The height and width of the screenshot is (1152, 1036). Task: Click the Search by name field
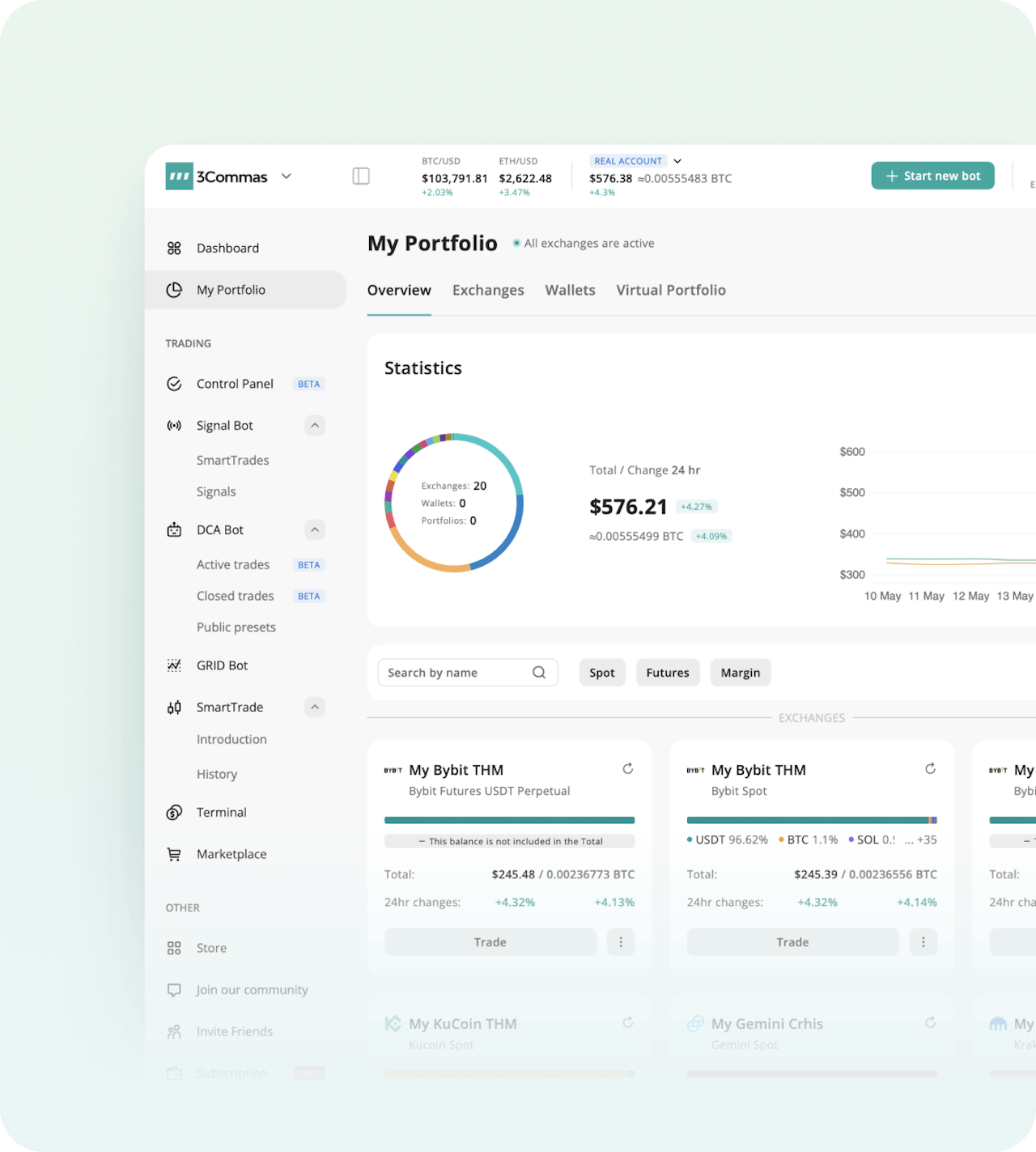[x=453, y=672]
